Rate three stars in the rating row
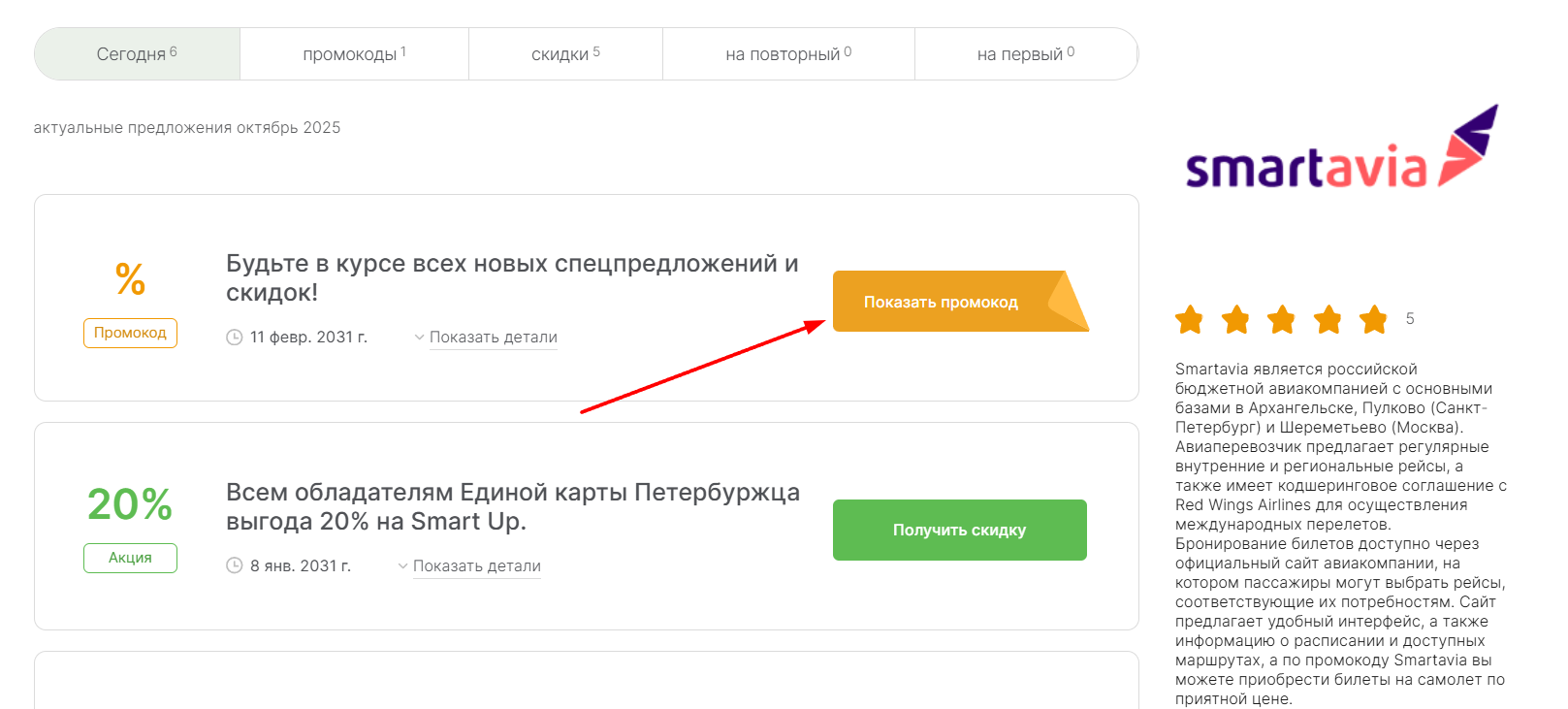The width and height of the screenshot is (1568, 709). 1281,319
